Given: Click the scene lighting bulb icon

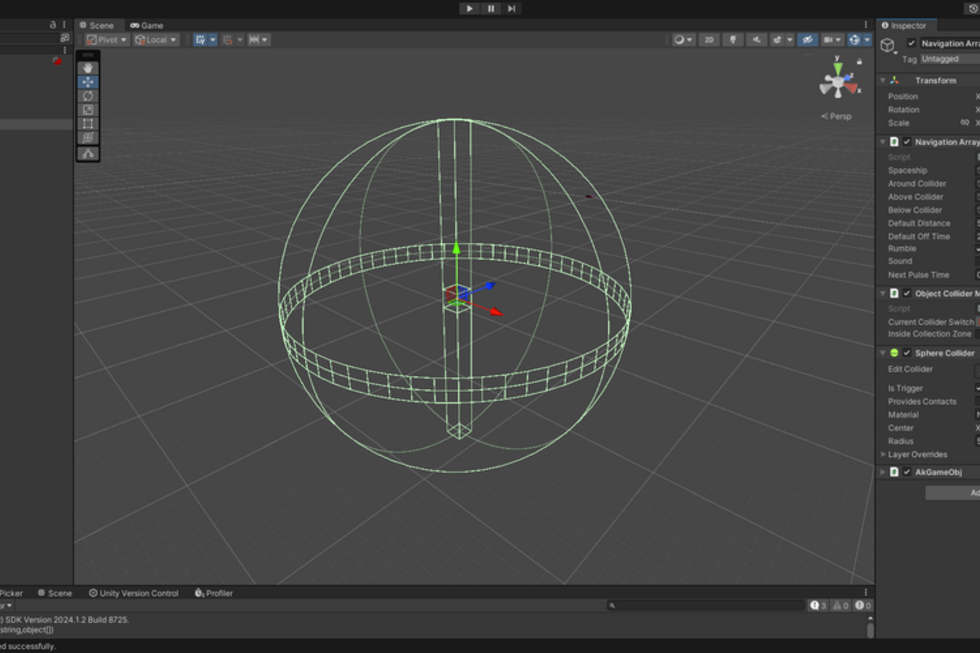Looking at the screenshot, I should pos(733,40).
